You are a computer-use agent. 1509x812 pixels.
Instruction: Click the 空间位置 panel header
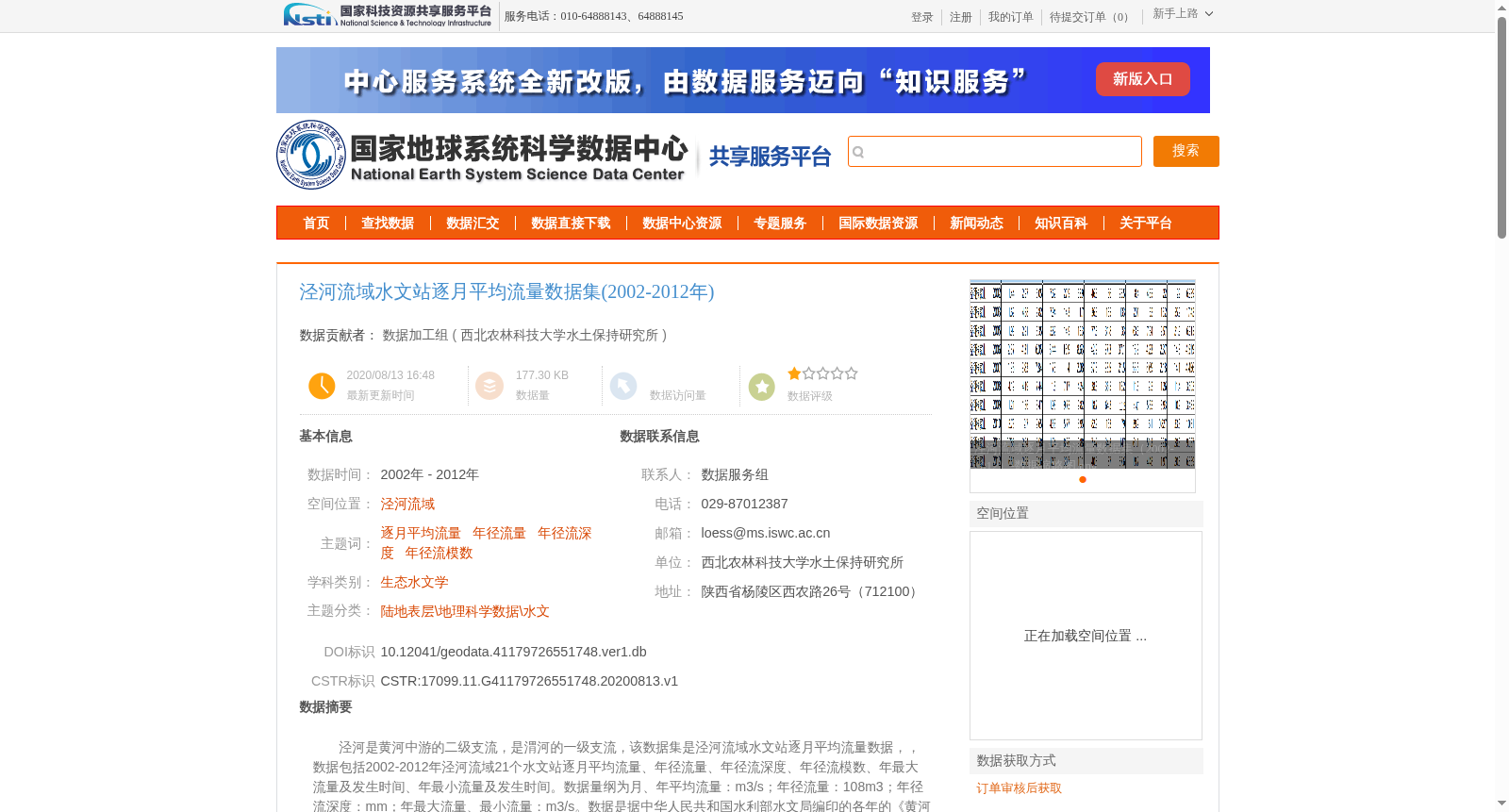click(x=1086, y=514)
